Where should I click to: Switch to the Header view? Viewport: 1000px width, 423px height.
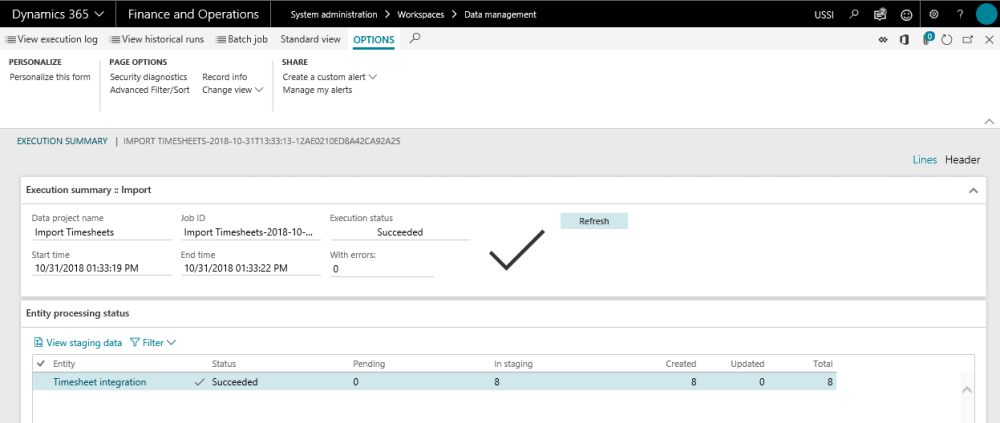click(x=962, y=160)
